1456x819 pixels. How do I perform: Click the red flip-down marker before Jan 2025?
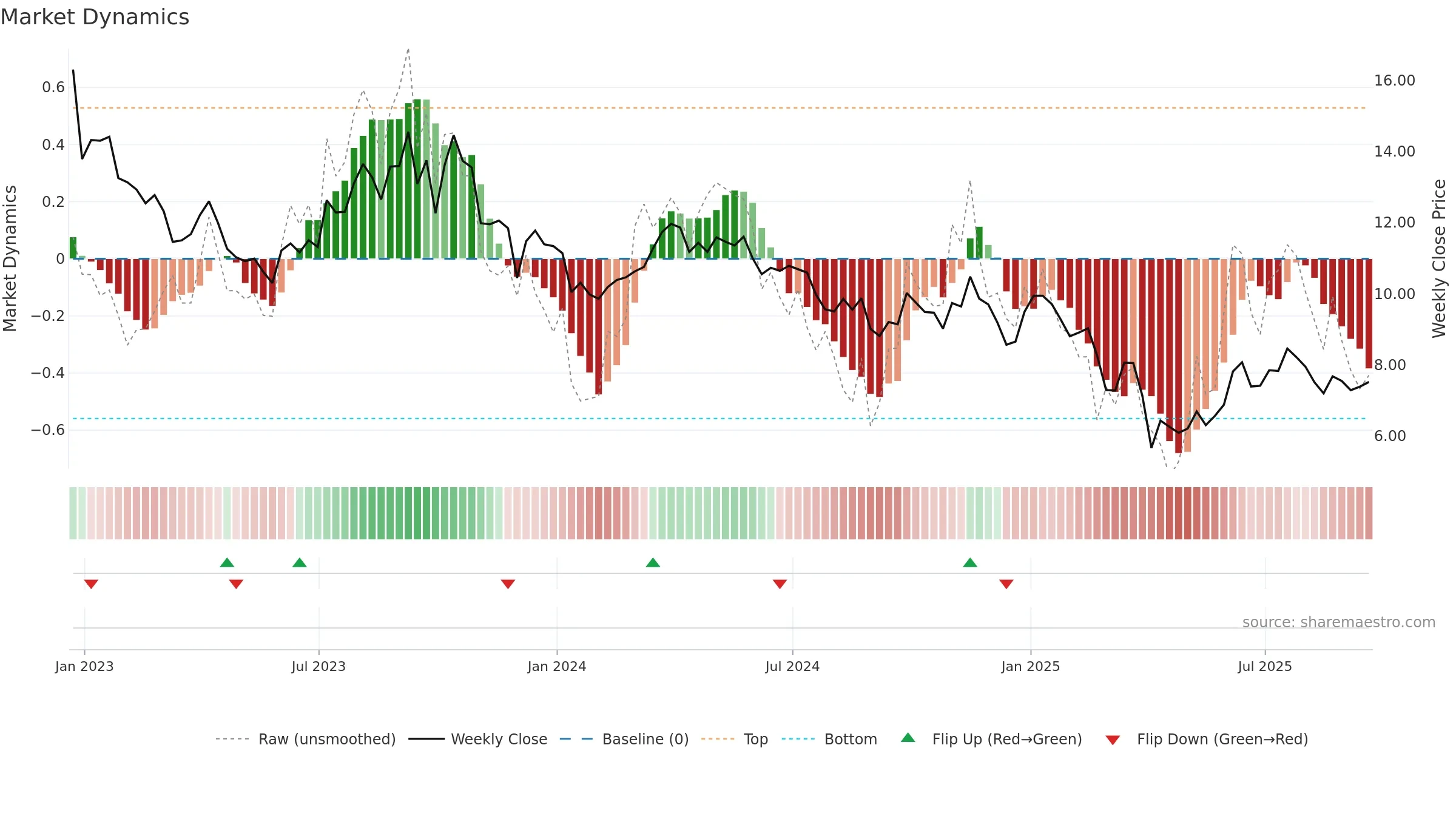pyautogui.click(x=1006, y=584)
